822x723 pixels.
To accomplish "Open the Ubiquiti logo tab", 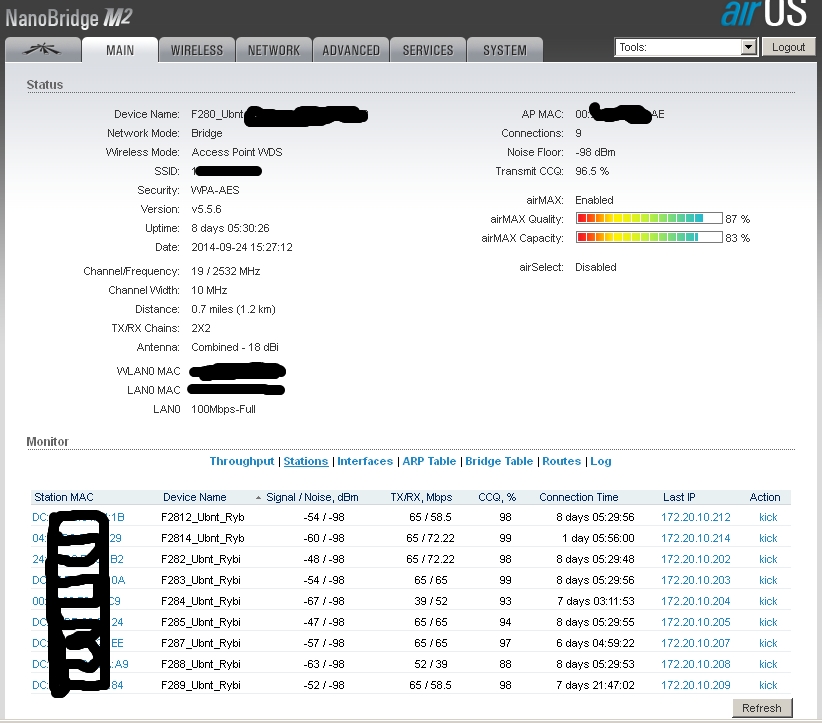I will pos(42,50).
